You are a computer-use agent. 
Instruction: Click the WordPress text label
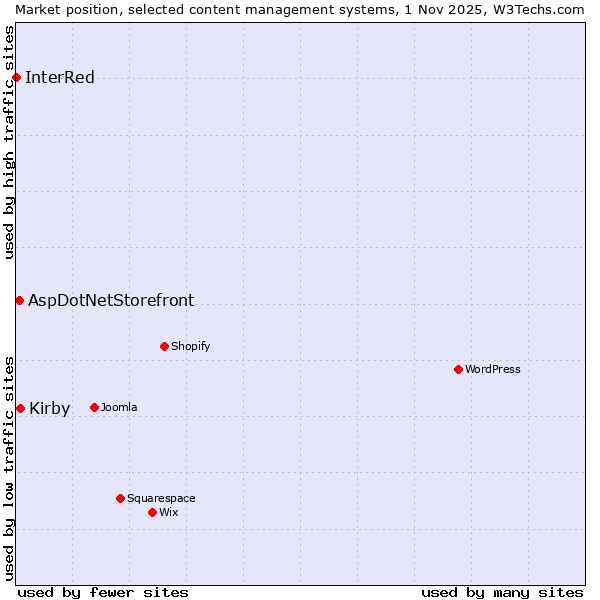[493, 369]
